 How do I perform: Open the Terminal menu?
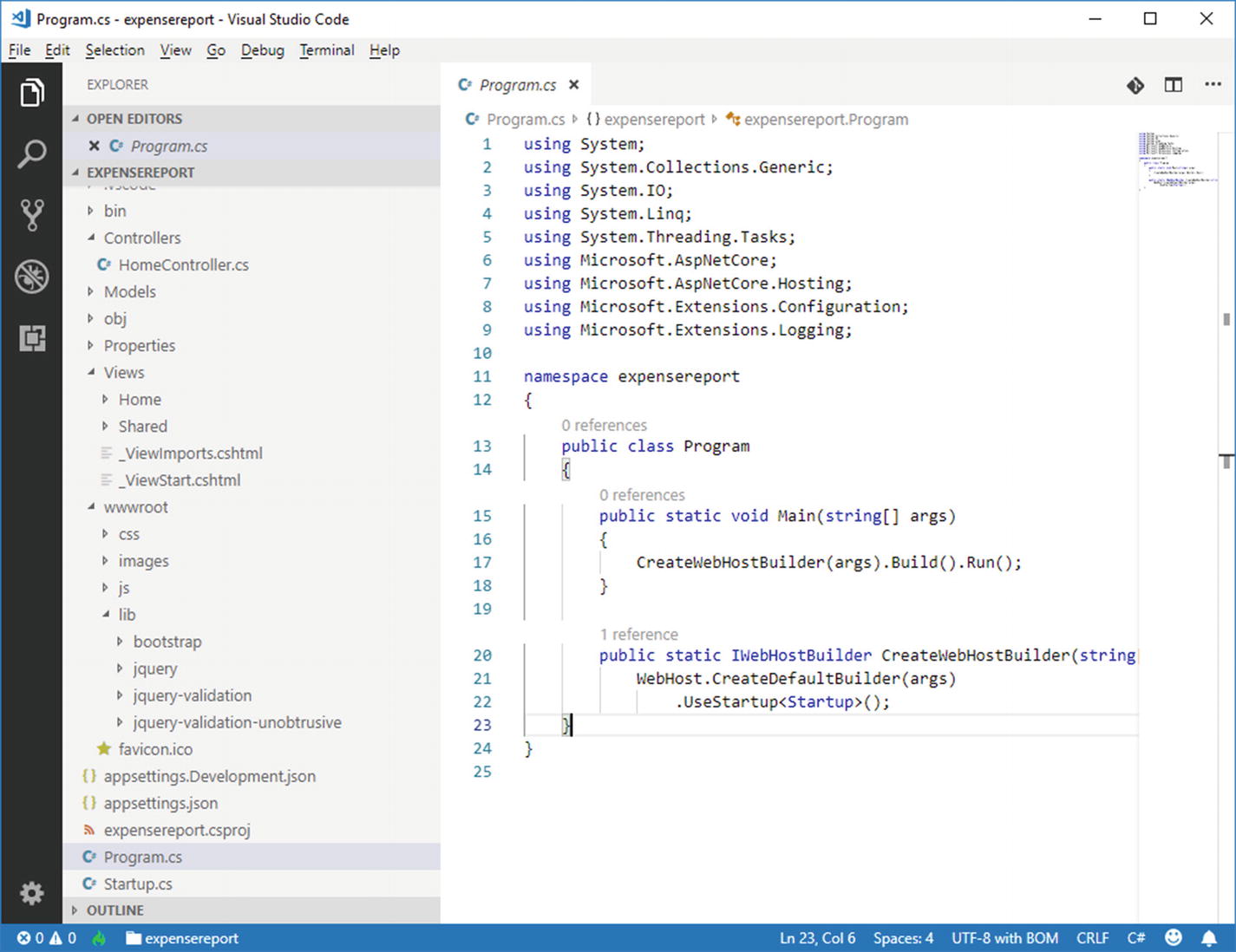click(326, 50)
